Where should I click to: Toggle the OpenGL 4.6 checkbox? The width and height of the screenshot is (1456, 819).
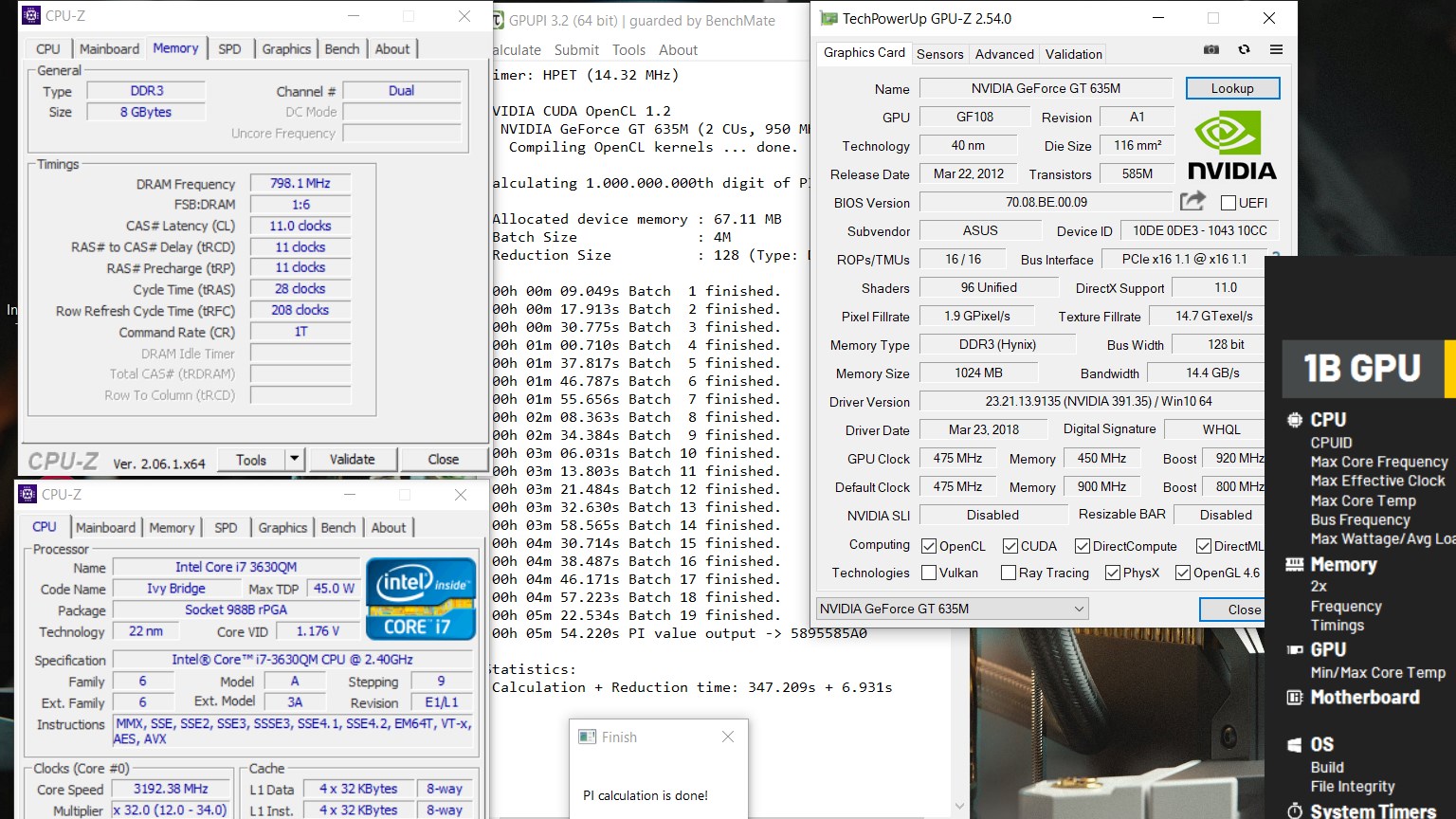tap(1183, 573)
